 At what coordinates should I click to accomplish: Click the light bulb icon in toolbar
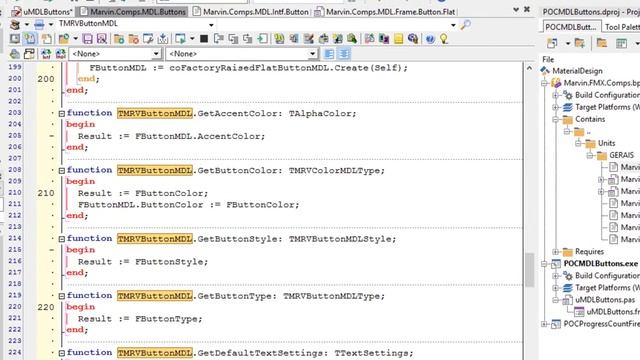(444, 39)
